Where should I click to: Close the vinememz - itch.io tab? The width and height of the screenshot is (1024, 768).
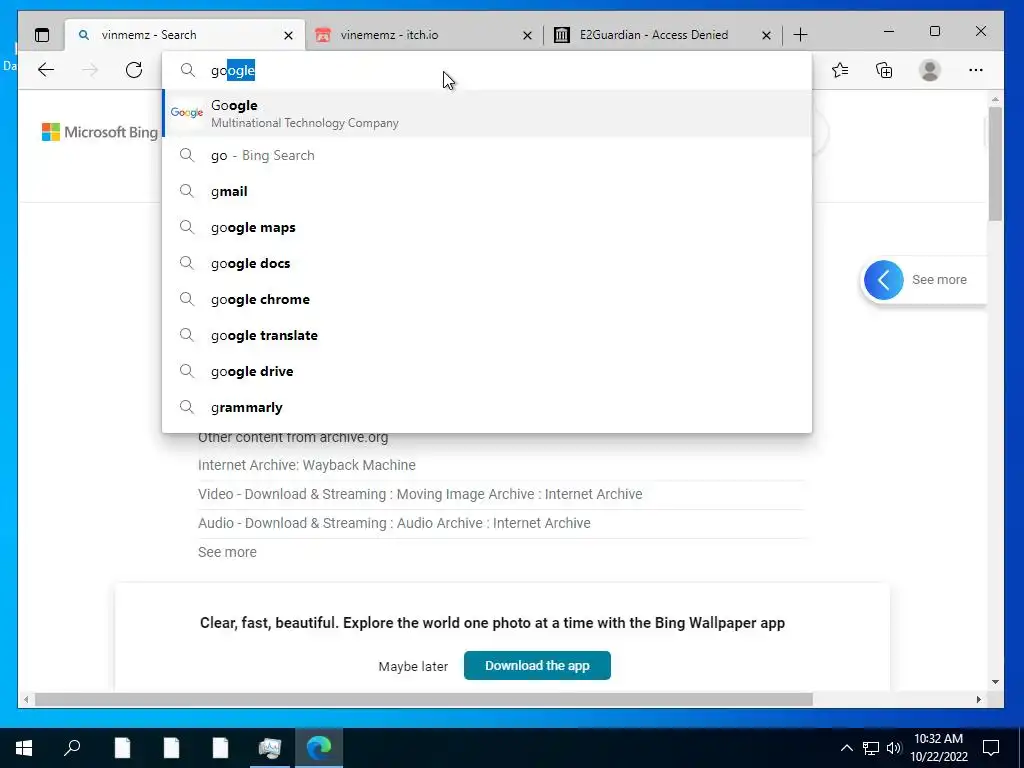[x=528, y=35]
